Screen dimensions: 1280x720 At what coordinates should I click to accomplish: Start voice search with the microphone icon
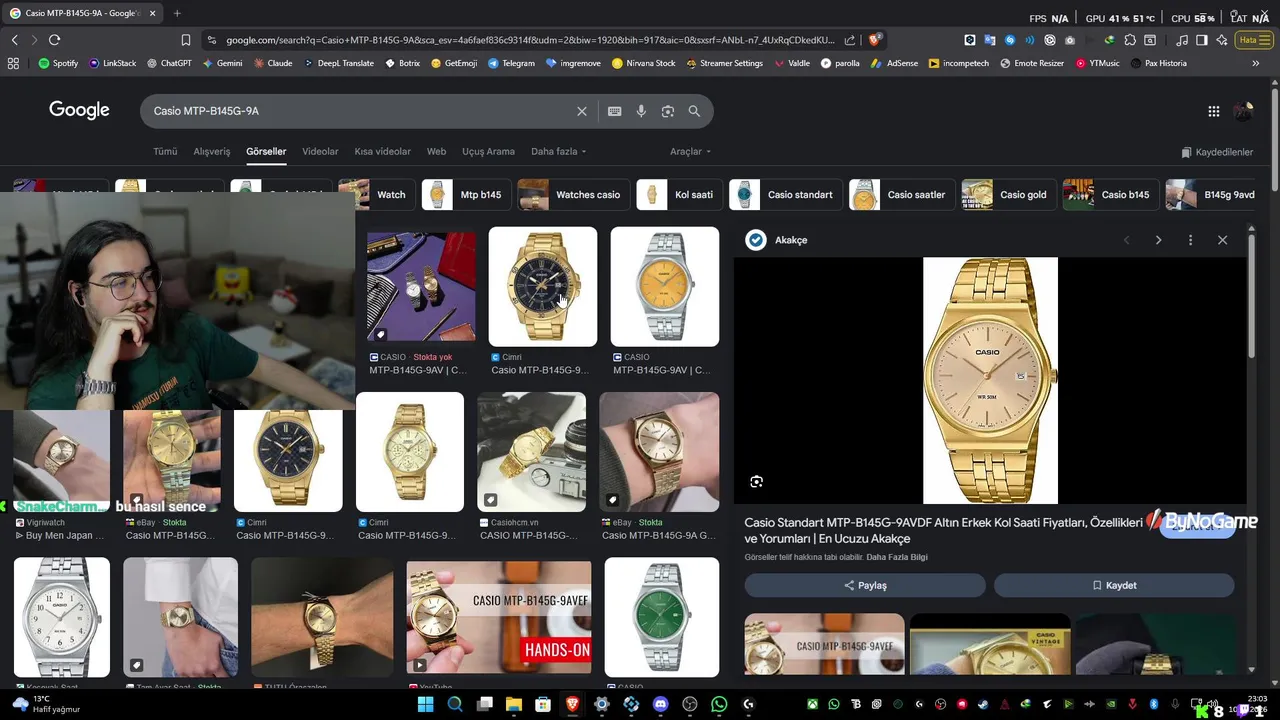pyautogui.click(x=641, y=111)
